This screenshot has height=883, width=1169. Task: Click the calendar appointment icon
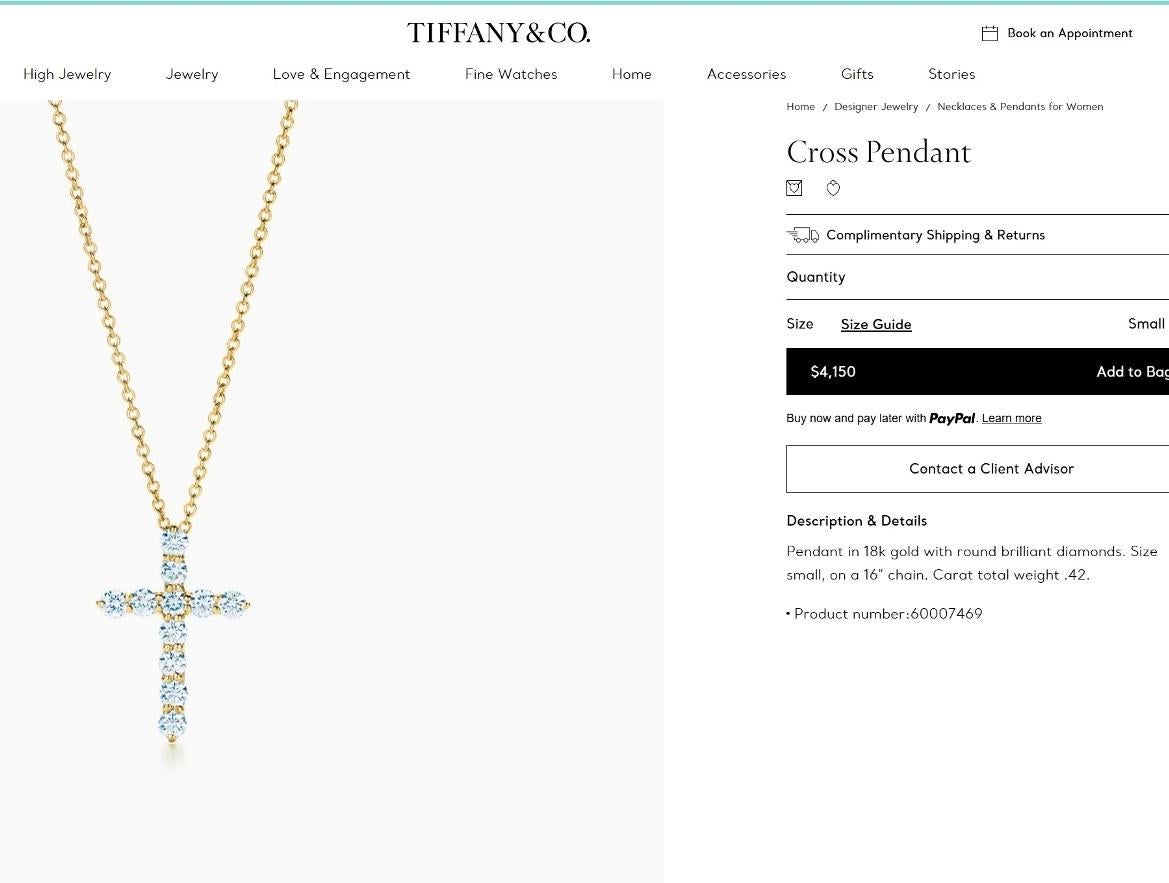pos(990,33)
